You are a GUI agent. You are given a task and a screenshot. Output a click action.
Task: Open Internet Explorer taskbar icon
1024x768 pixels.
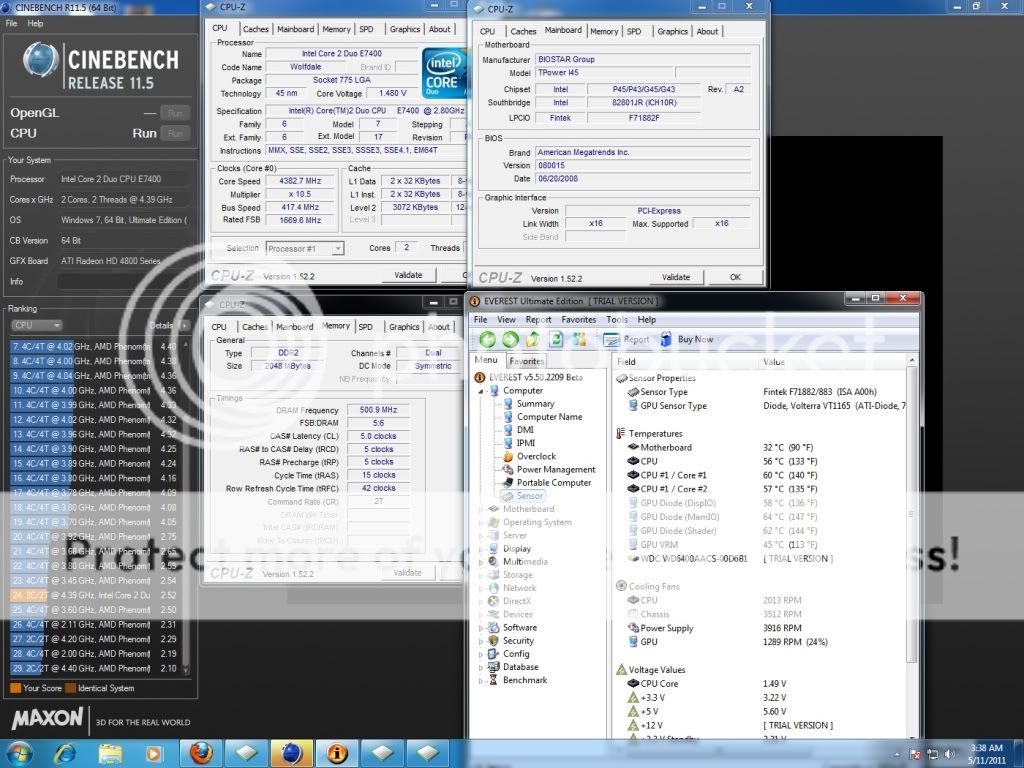(x=65, y=754)
